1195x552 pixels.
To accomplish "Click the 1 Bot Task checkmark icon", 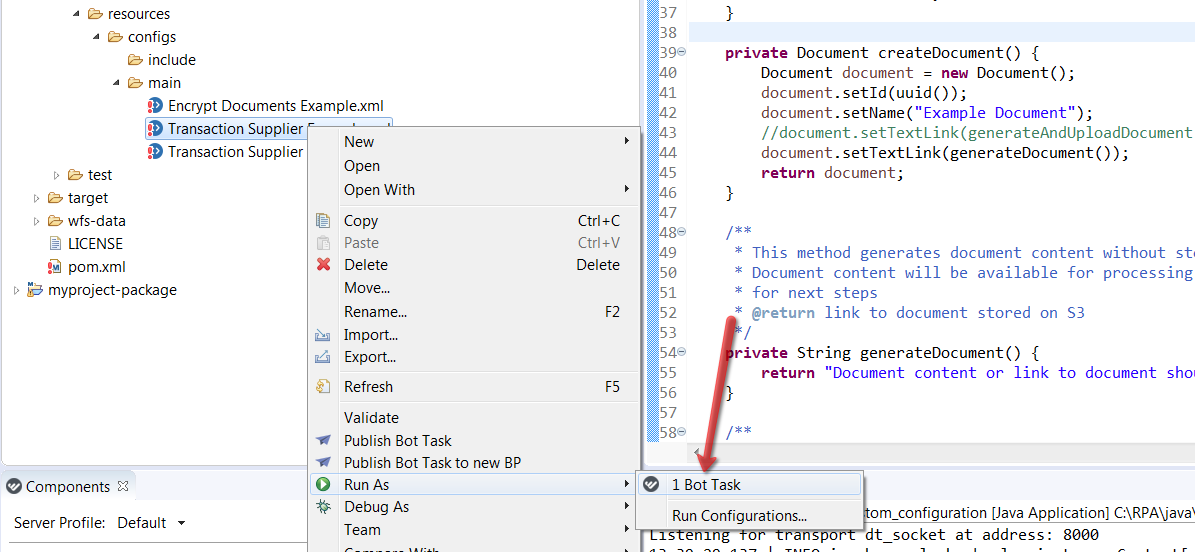I will point(651,484).
